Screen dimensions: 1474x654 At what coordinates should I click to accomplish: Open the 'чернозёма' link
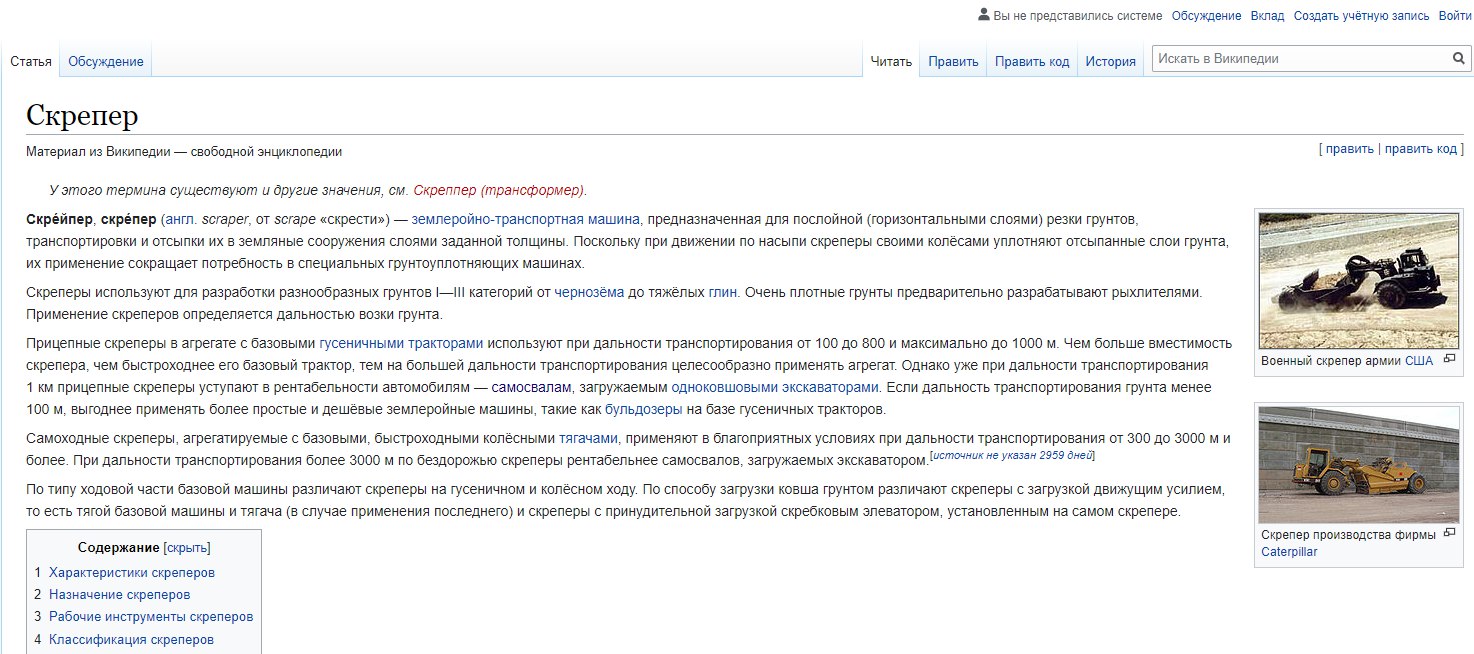[x=590, y=292]
